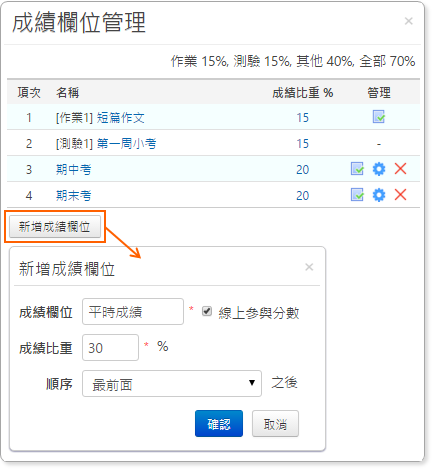The image size is (432, 469).
Task: Close the 成績欄位管理 dialog
Action: [409, 21]
